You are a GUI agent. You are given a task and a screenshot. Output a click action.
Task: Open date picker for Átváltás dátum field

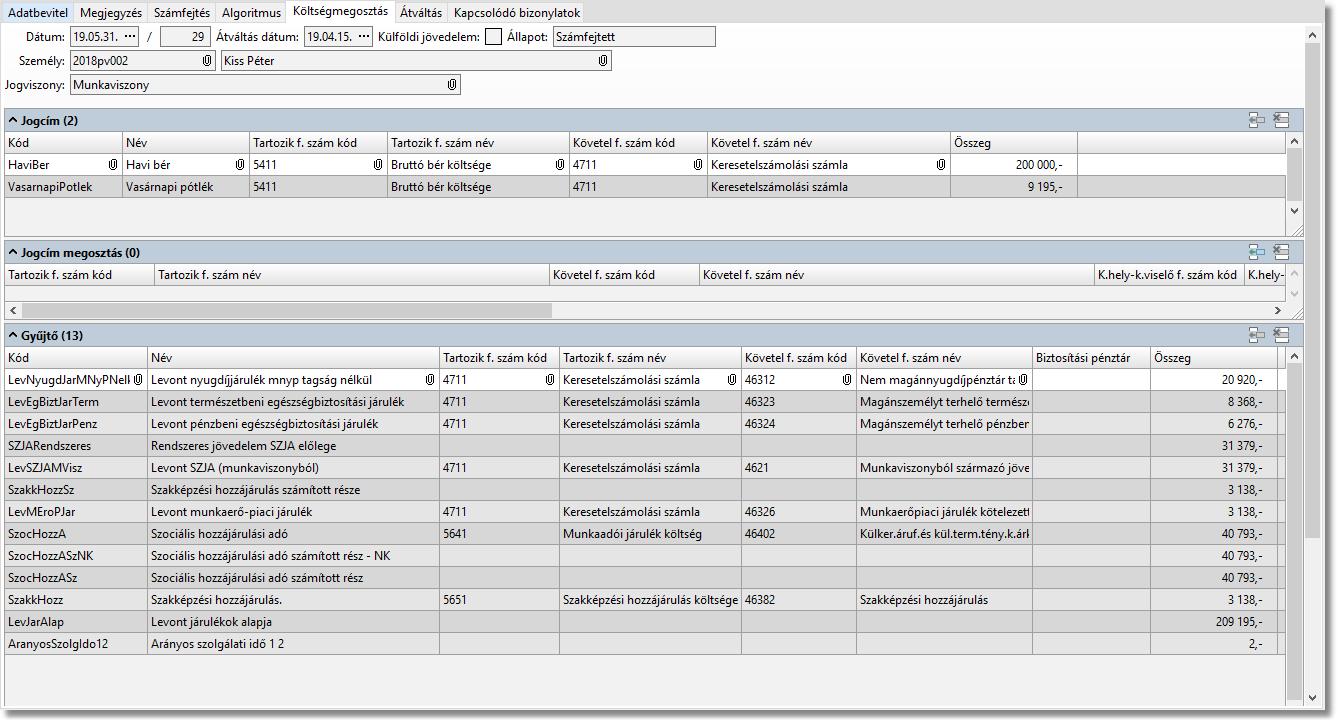tap(364, 37)
